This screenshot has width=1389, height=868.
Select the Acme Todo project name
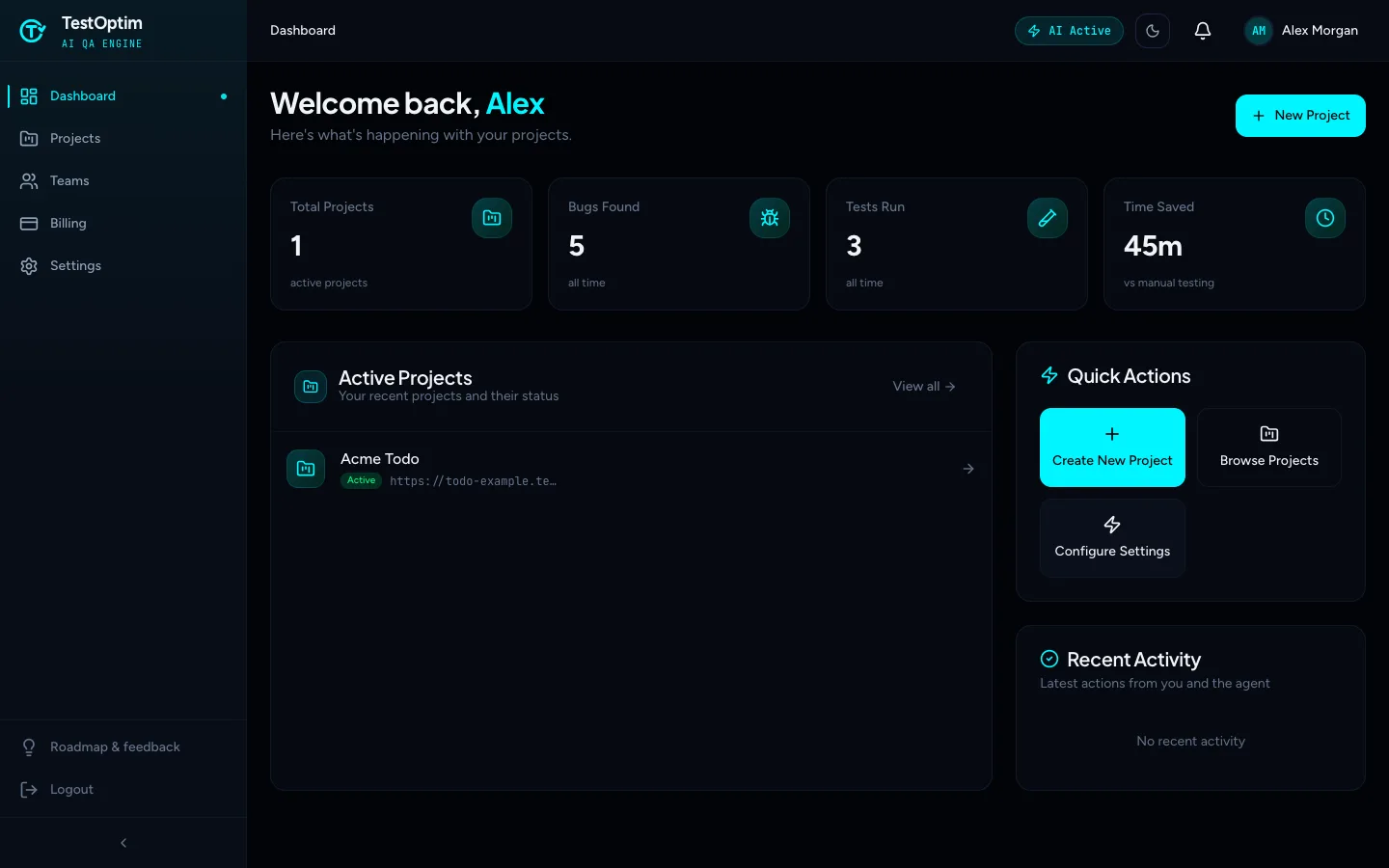click(x=380, y=459)
